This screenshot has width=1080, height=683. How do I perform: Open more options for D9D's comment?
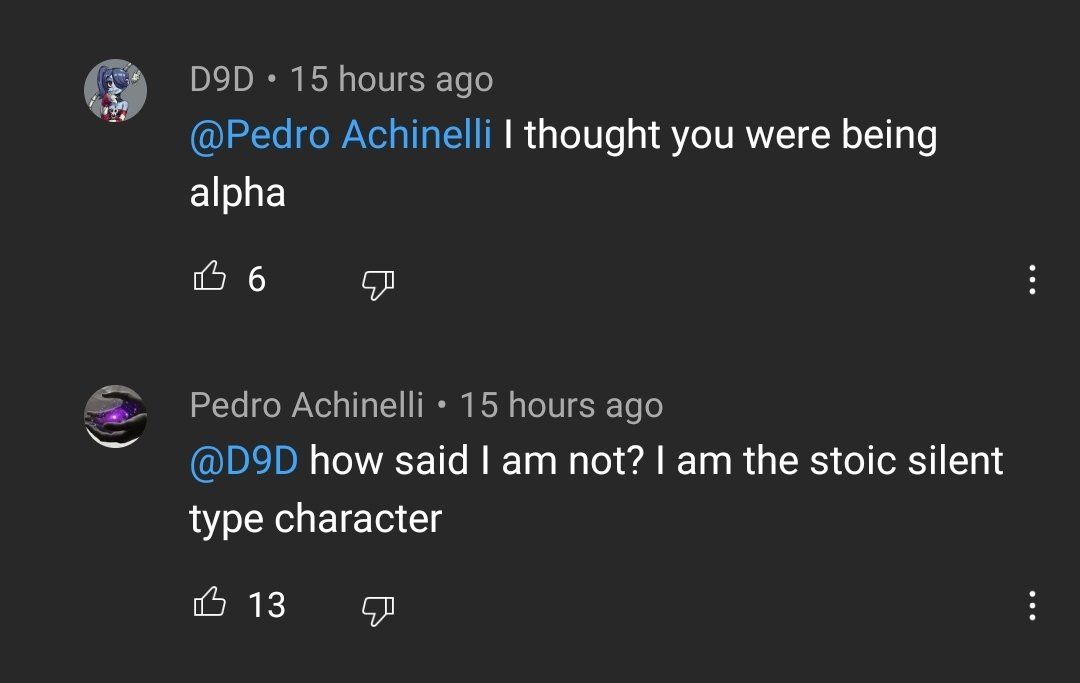[1032, 280]
